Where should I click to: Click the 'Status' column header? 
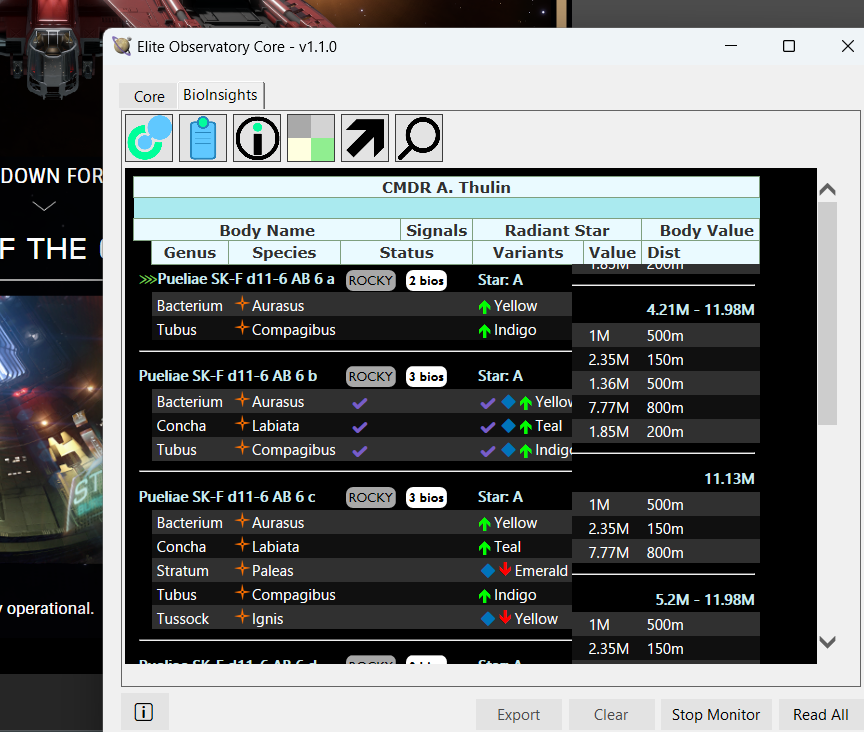coord(407,252)
